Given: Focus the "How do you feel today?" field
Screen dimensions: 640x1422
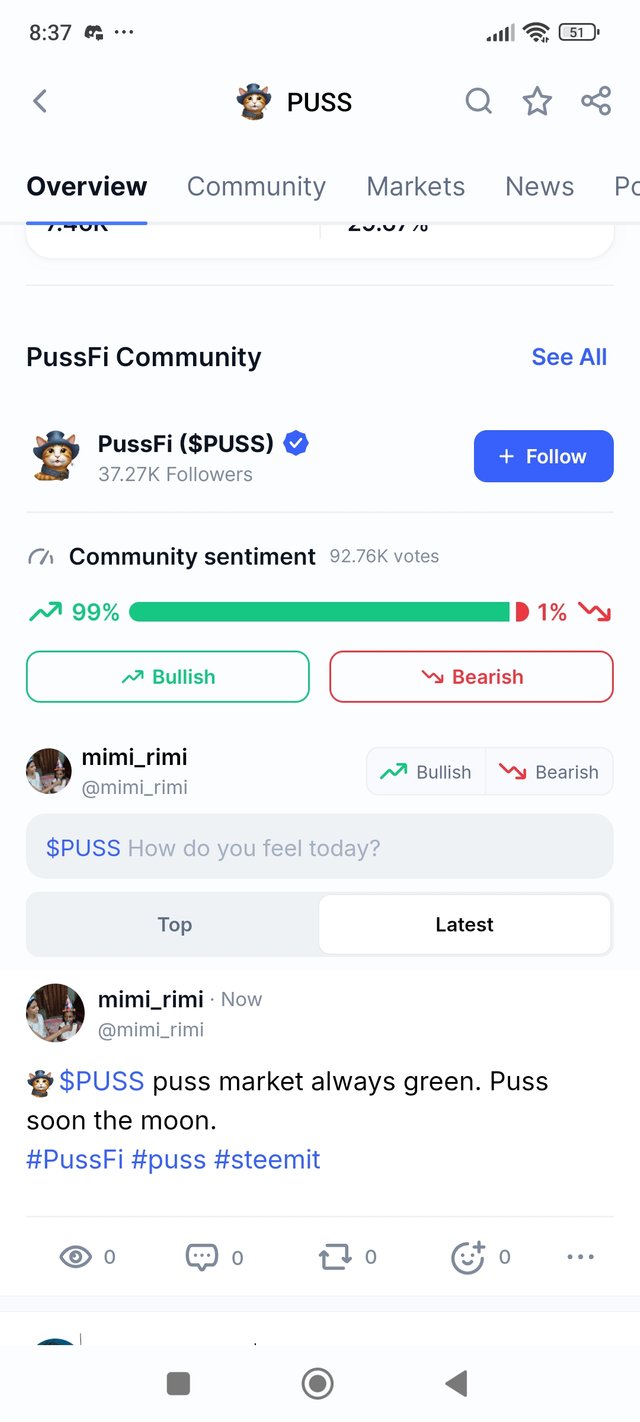Looking at the screenshot, I should coord(320,847).
